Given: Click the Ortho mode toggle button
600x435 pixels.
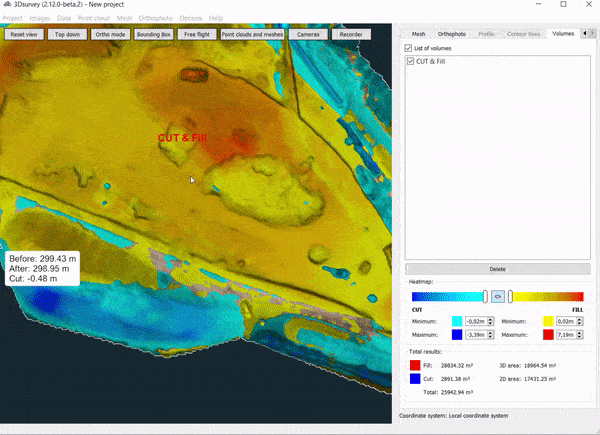Looking at the screenshot, I should coord(109,34).
